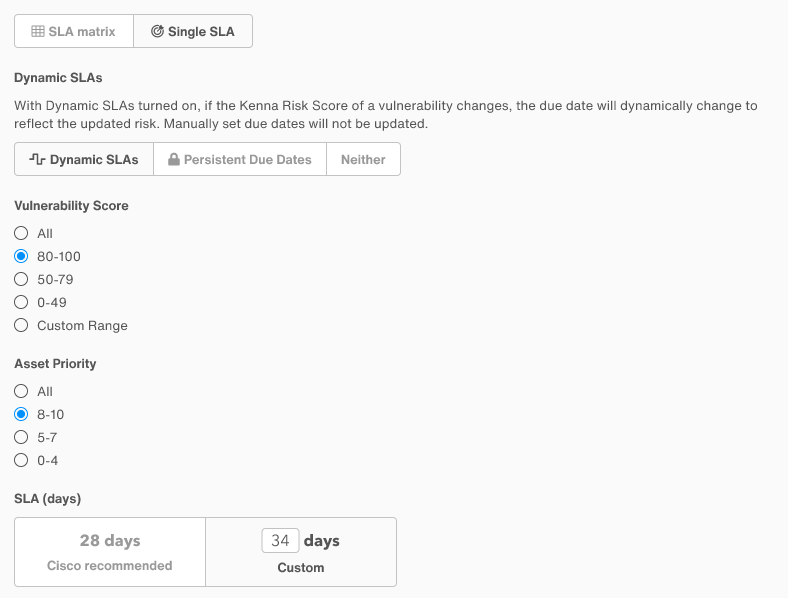Click the SLA matrix grid icon
The image size is (788, 598).
(x=38, y=31)
